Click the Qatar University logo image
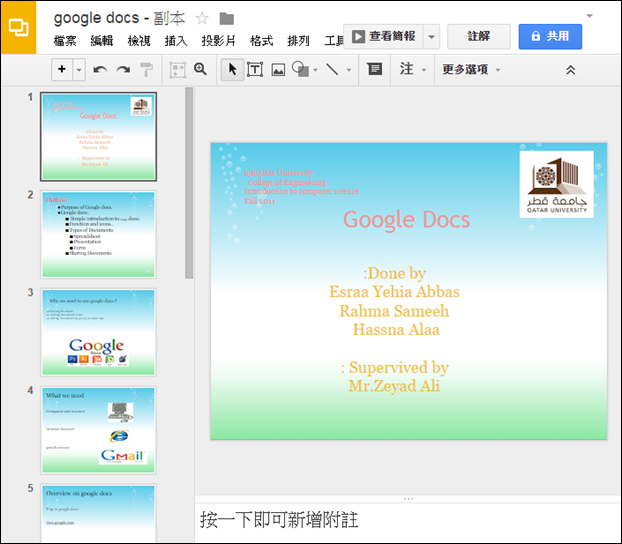 557,184
